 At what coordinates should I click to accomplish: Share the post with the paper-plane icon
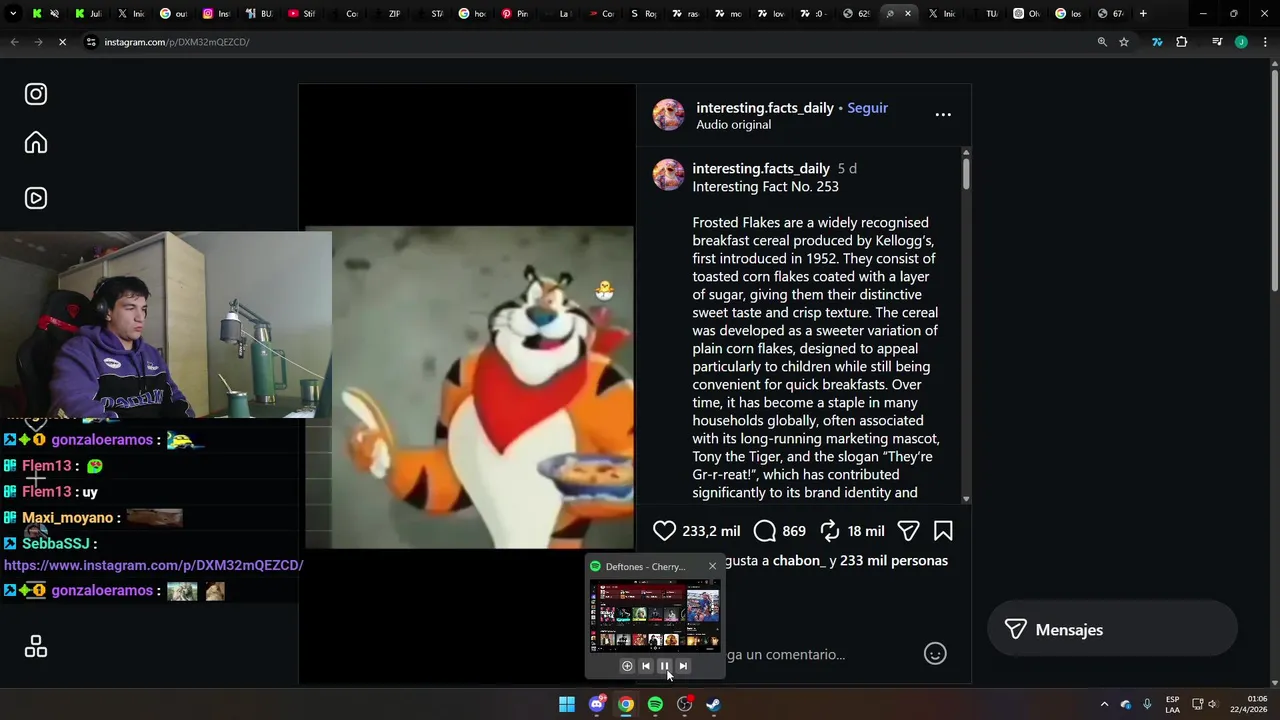tap(908, 531)
